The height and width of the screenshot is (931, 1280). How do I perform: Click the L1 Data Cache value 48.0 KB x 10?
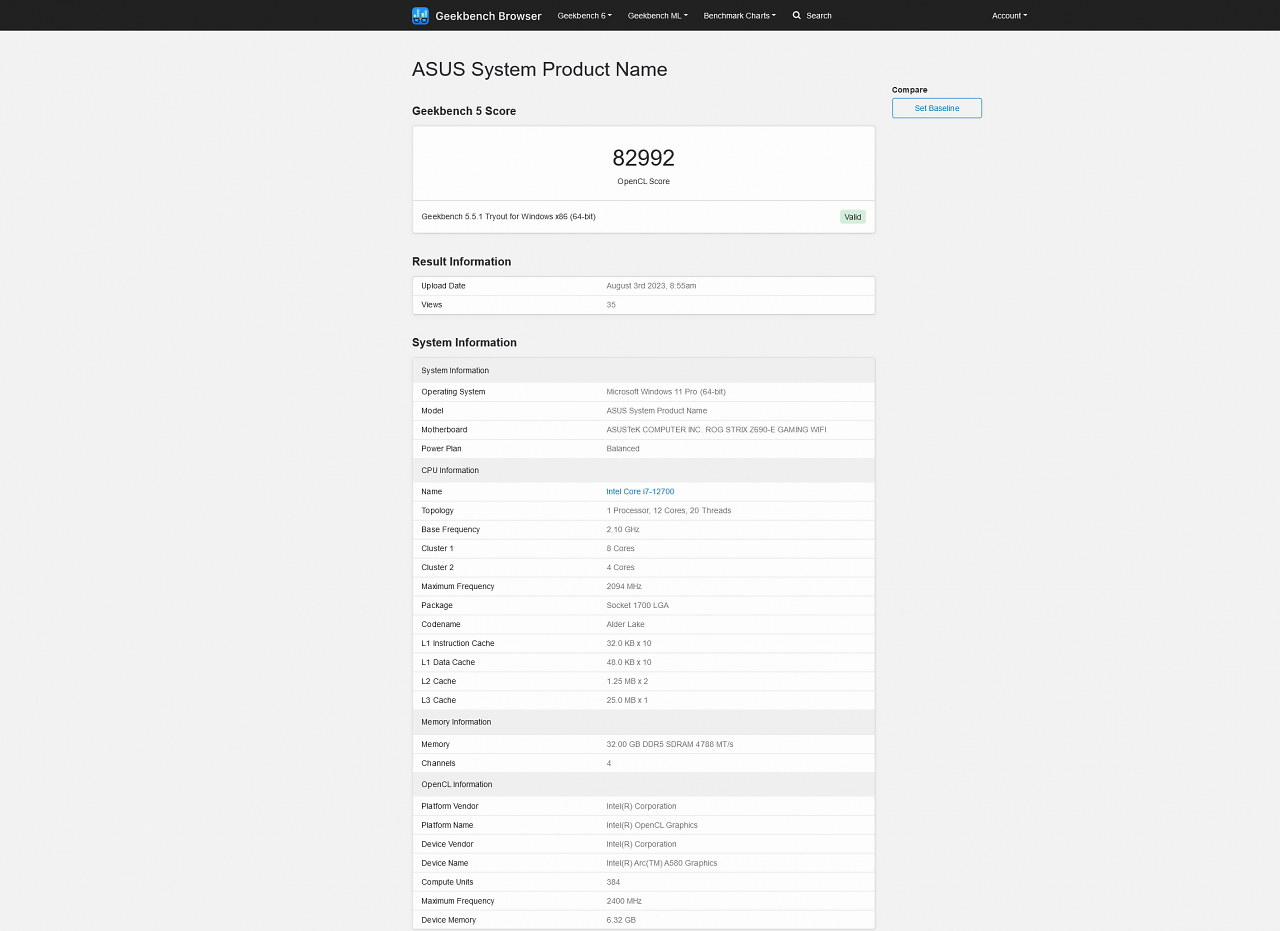coord(629,662)
